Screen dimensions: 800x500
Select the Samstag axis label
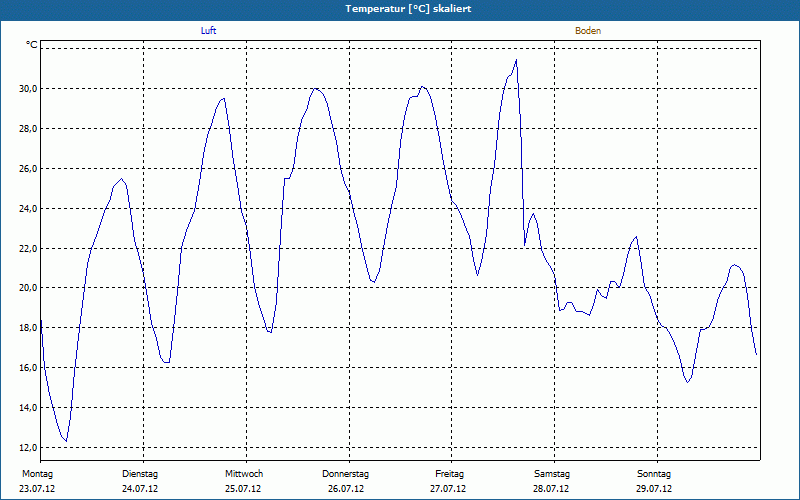pyautogui.click(x=552, y=474)
